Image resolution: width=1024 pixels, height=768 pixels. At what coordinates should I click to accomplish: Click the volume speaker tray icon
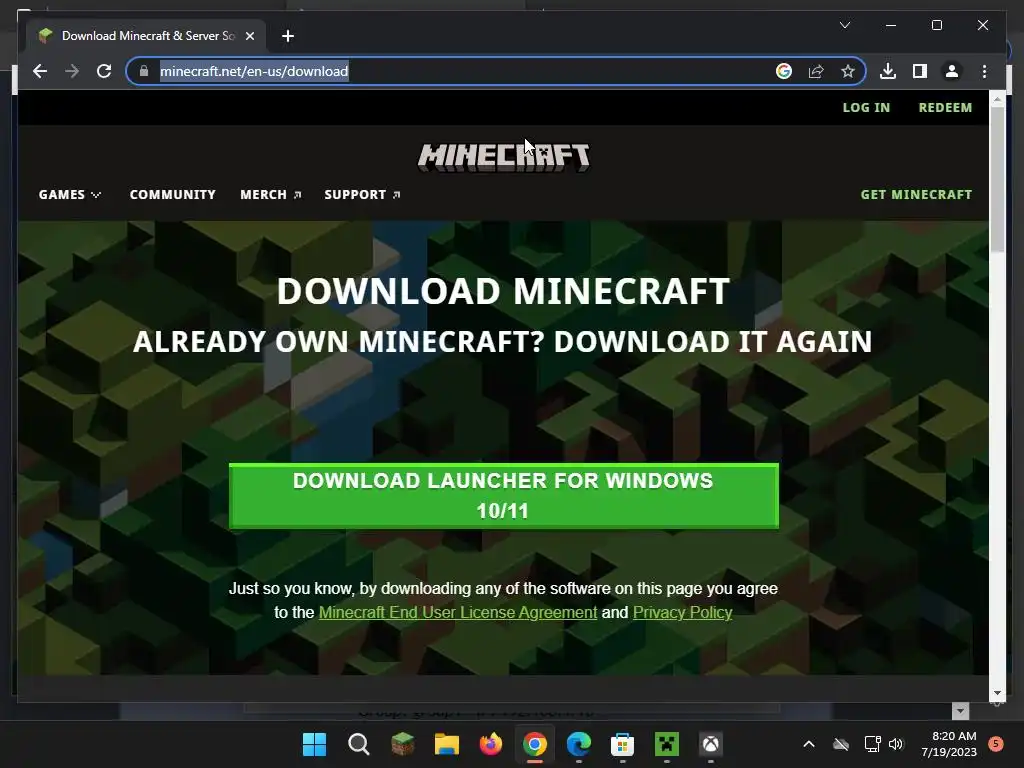pyautogui.click(x=896, y=744)
